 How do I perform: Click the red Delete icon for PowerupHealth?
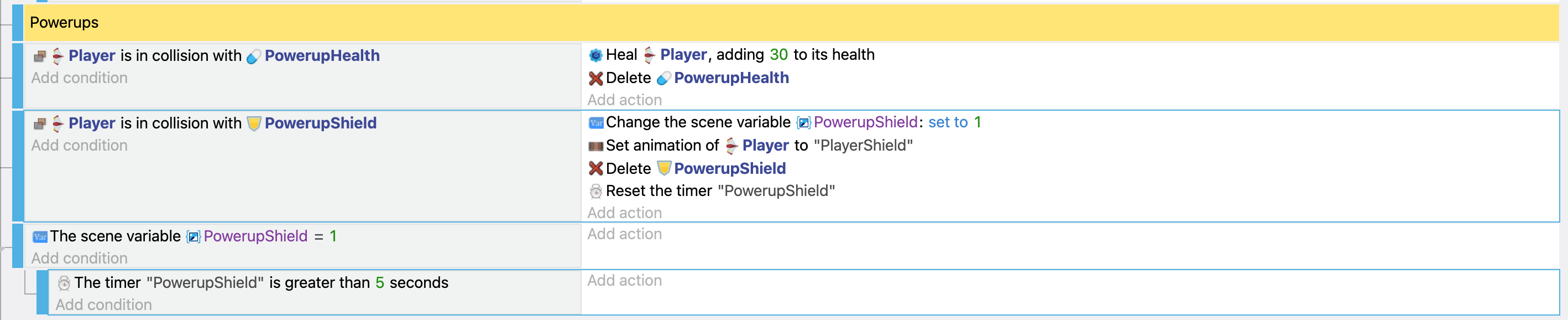[x=595, y=79]
